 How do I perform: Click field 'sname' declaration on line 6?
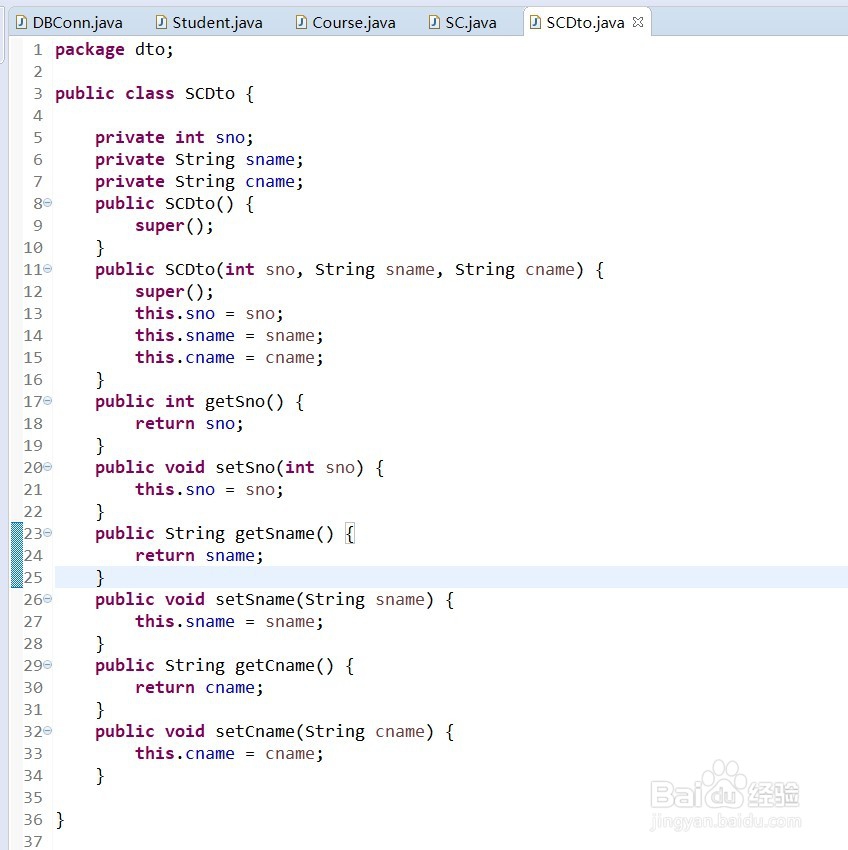(x=270, y=160)
